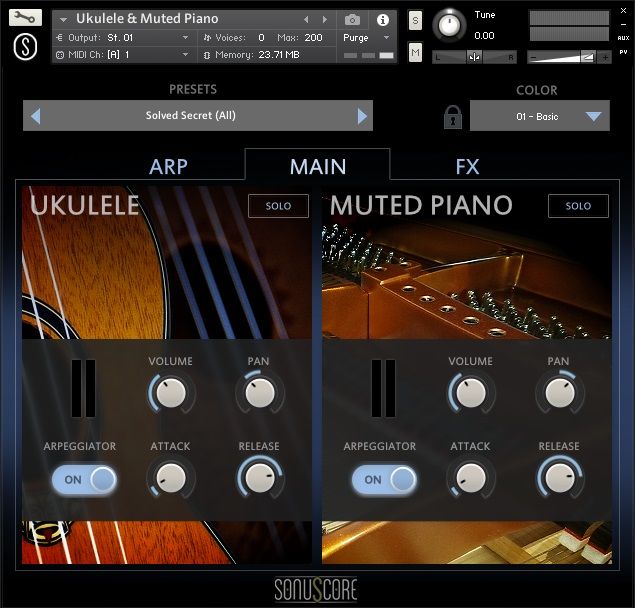Click the Memory 23.71 MB readout
Image resolution: width=635 pixels, height=608 pixels.
coord(279,55)
